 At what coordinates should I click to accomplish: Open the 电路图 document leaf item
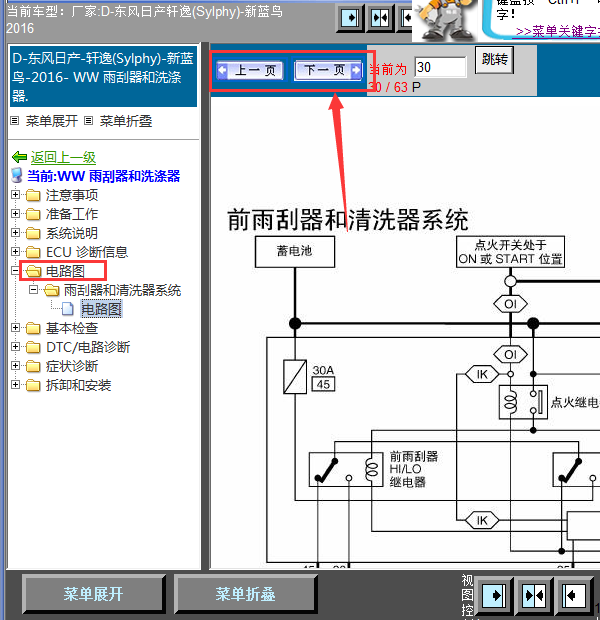(x=101, y=309)
